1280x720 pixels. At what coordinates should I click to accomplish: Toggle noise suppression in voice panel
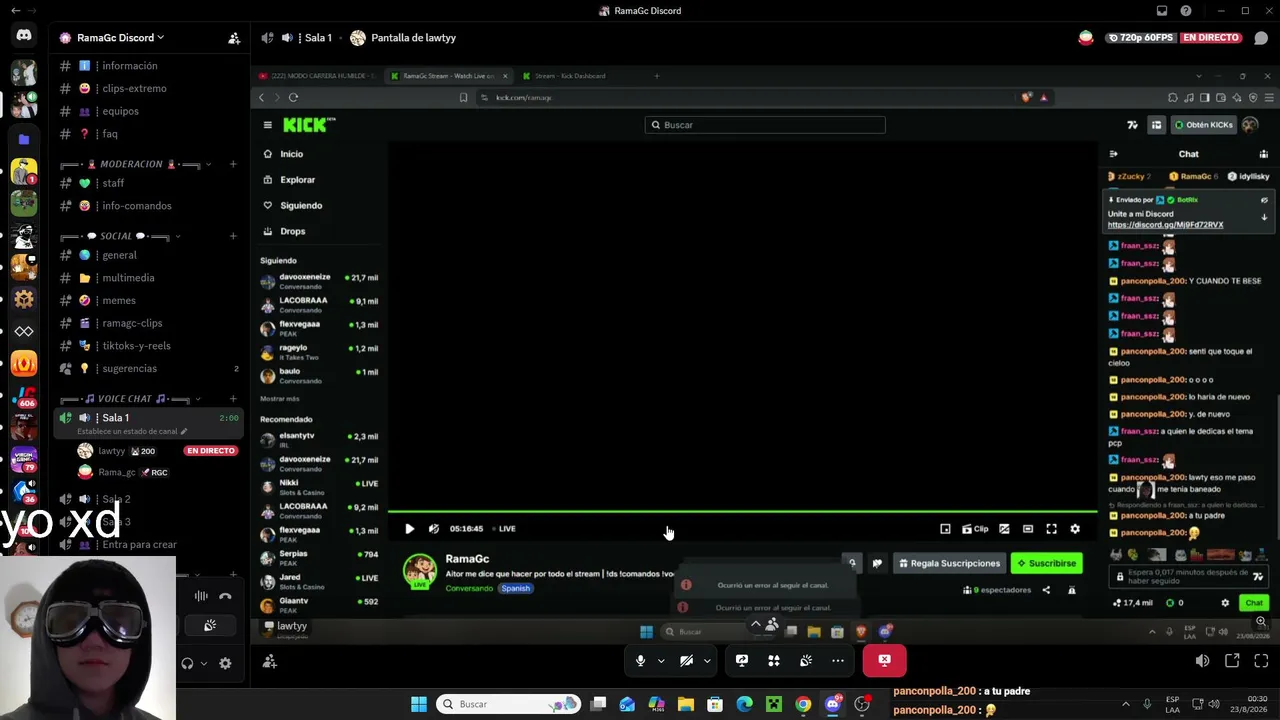pos(201,597)
